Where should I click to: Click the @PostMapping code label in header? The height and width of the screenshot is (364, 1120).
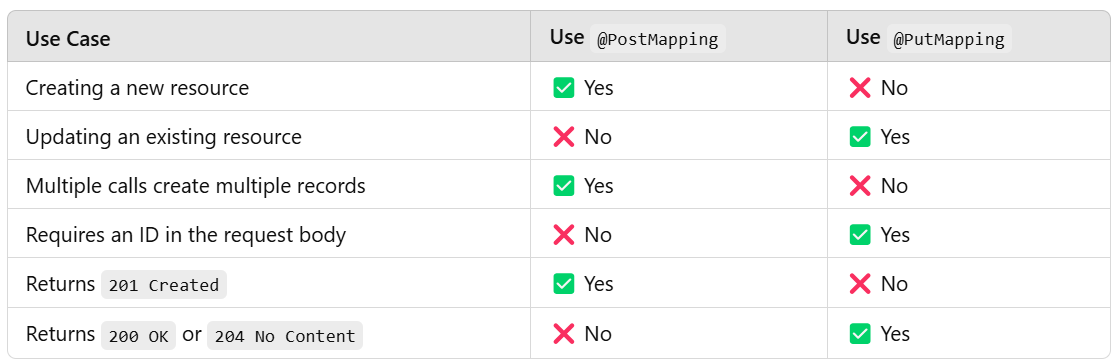click(x=657, y=39)
